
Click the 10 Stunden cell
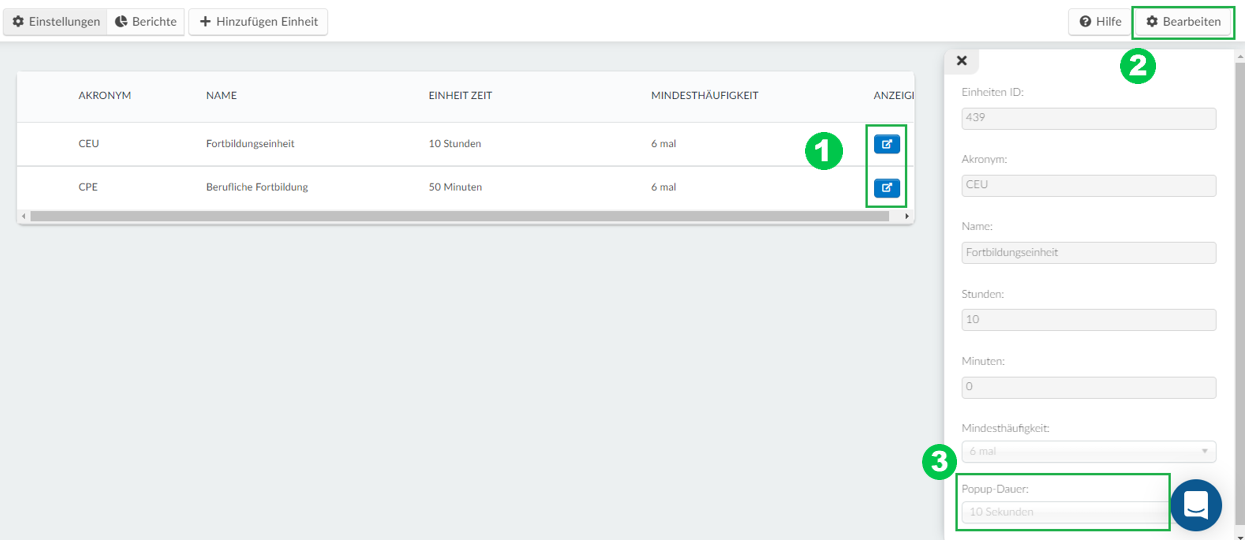(455, 144)
